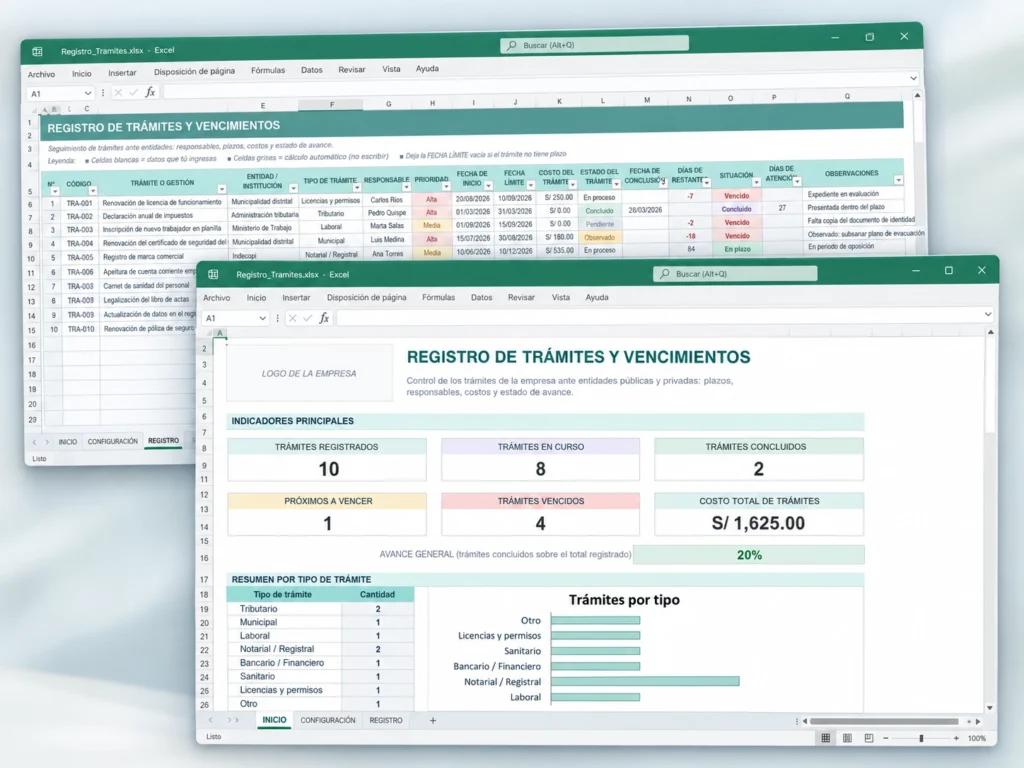Add a new sheet with the plus button
This screenshot has width=1024, height=768.
[432, 720]
